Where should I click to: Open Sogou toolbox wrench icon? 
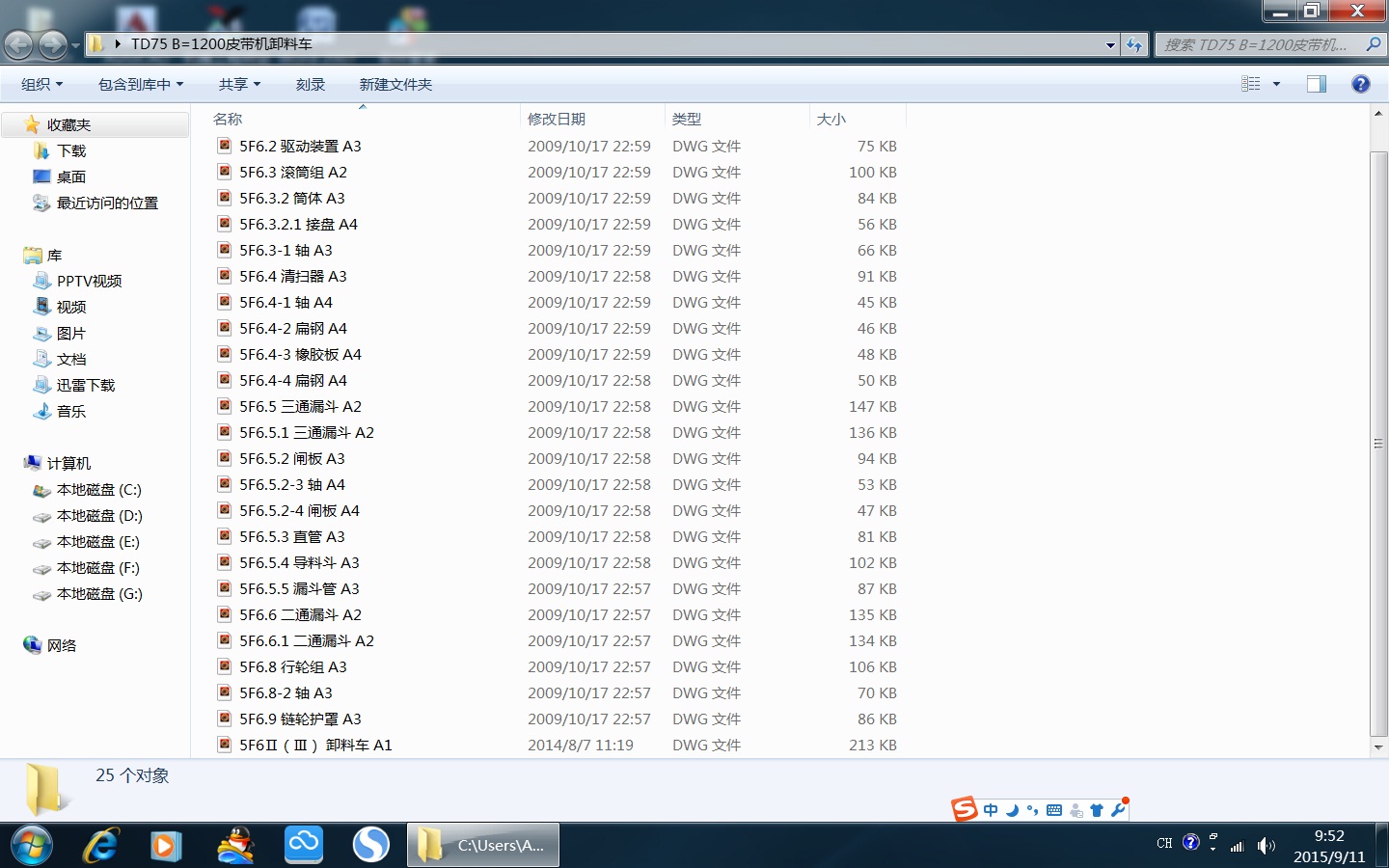coord(1119,808)
